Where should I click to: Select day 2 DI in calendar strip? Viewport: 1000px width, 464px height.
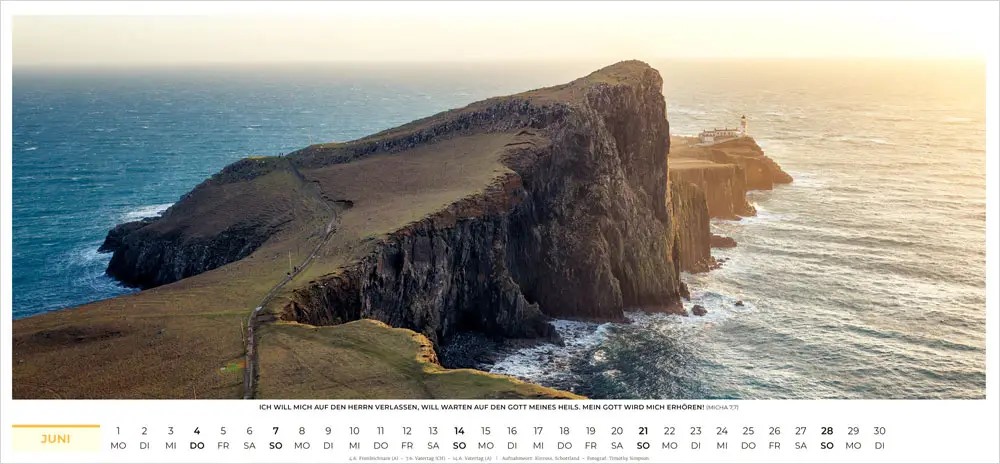coord(144,438)
